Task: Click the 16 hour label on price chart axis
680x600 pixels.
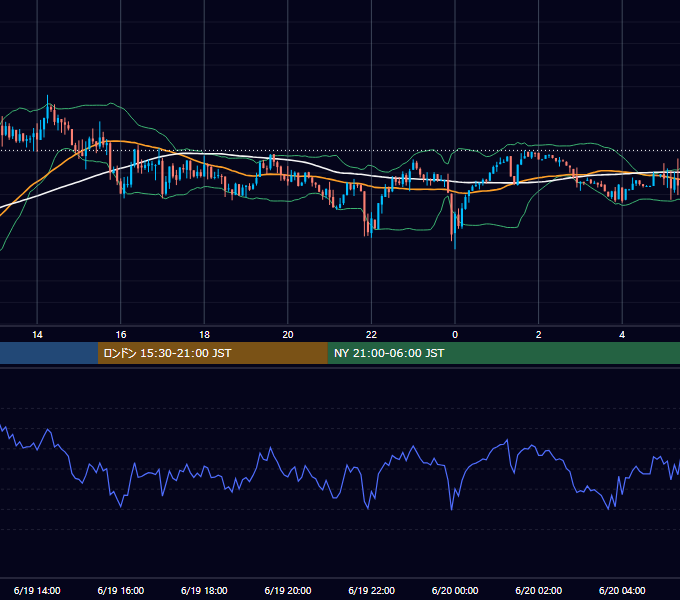Action: coord(121,335)
